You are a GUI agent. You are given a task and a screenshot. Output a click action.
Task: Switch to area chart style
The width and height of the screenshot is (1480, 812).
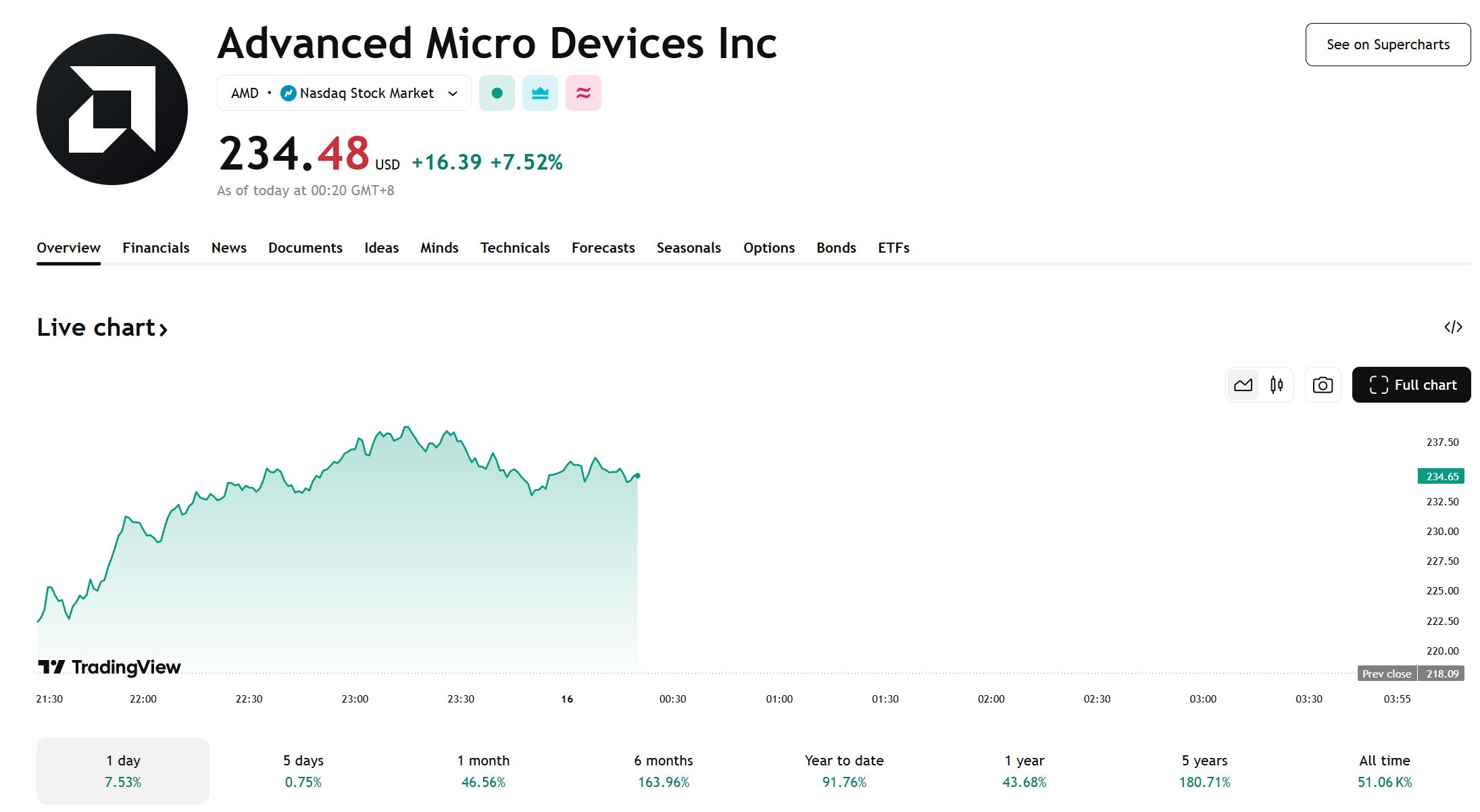coord(1243,385)
